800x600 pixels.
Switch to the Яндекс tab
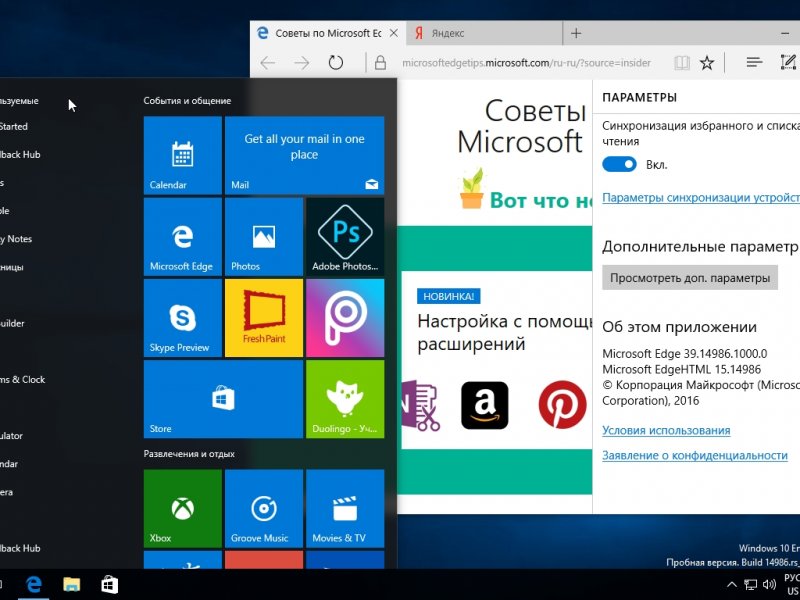485,33
